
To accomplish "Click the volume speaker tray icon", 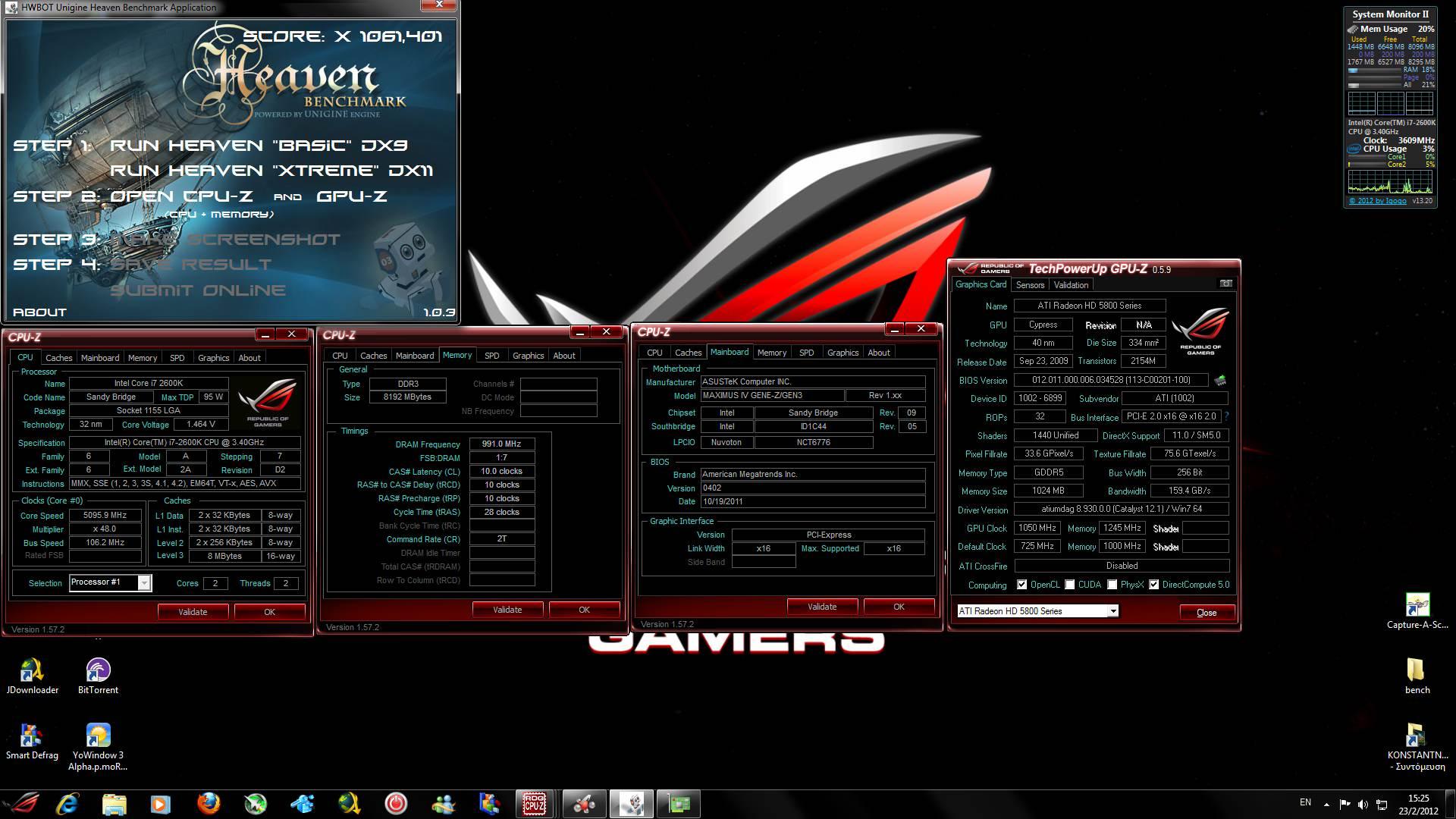I will (1363, 804).
